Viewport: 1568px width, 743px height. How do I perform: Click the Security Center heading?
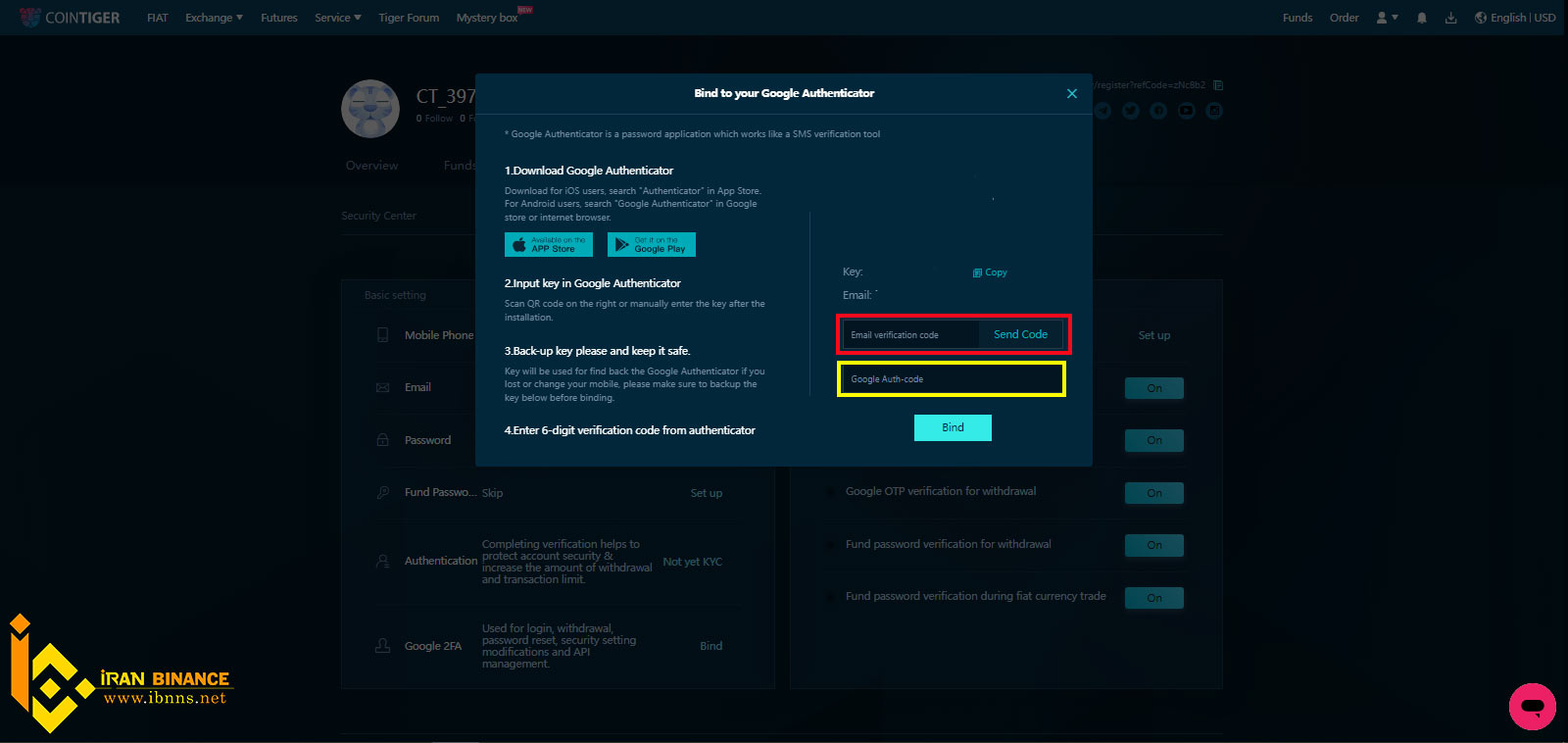tap(379, 216)
